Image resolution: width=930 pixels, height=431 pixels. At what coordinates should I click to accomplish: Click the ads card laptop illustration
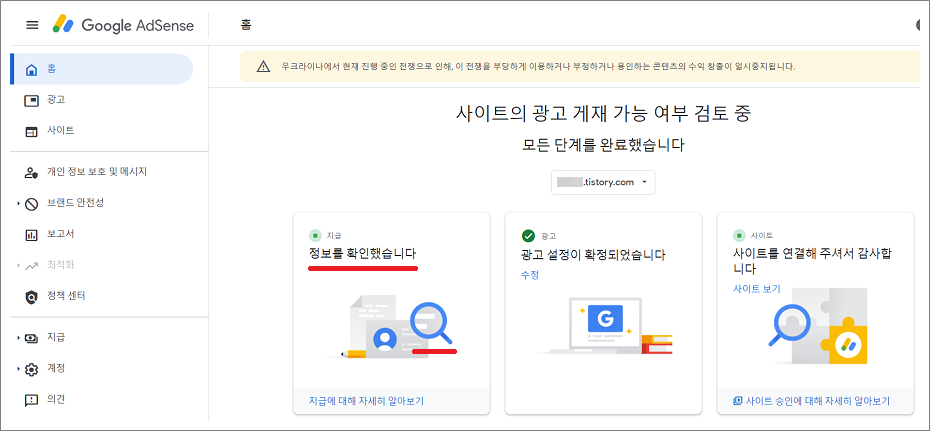(604, 326)
